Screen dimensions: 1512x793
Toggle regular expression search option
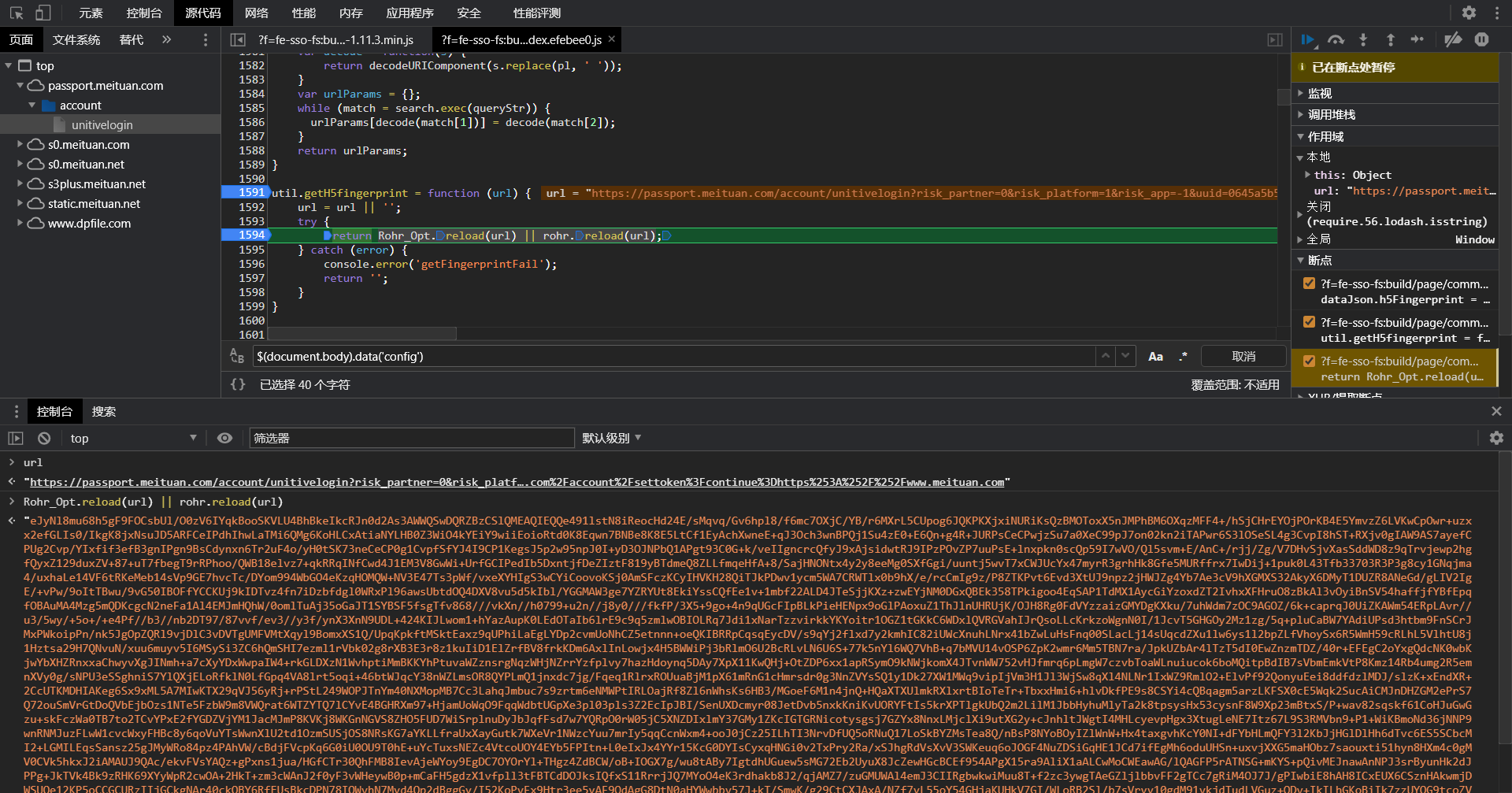[1183, 357]
